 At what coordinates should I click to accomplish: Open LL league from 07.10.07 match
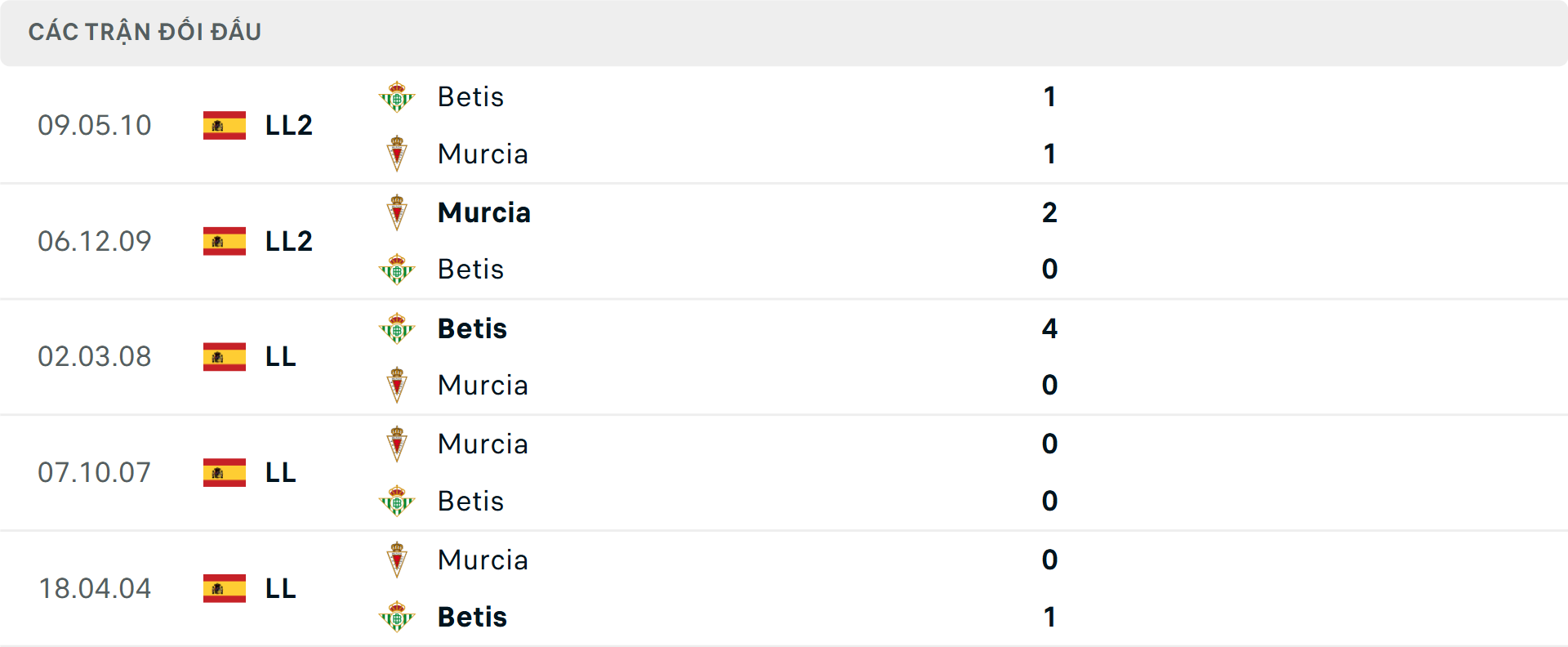point(281,472)
